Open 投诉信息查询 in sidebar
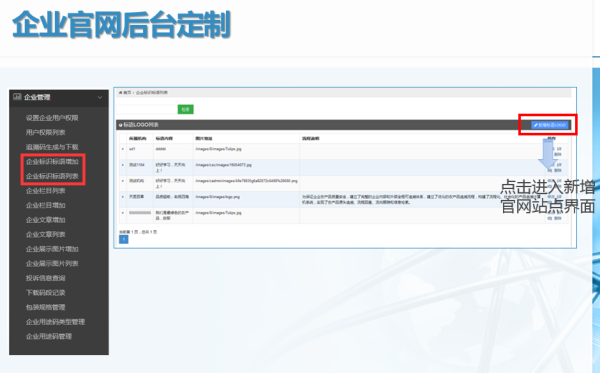This screenshot has height=373, width=600. pyautogui.click(x=46, y=278)
